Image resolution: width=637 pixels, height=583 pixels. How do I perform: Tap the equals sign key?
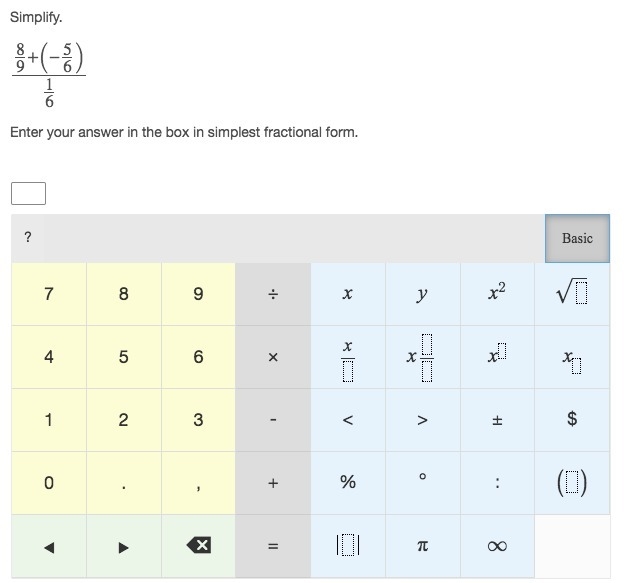coord(273,546)
